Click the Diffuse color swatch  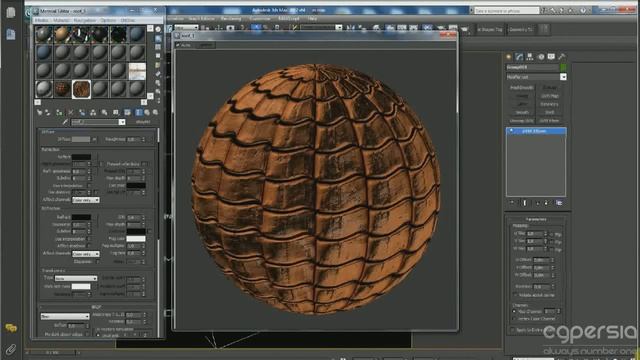point(81,140)
